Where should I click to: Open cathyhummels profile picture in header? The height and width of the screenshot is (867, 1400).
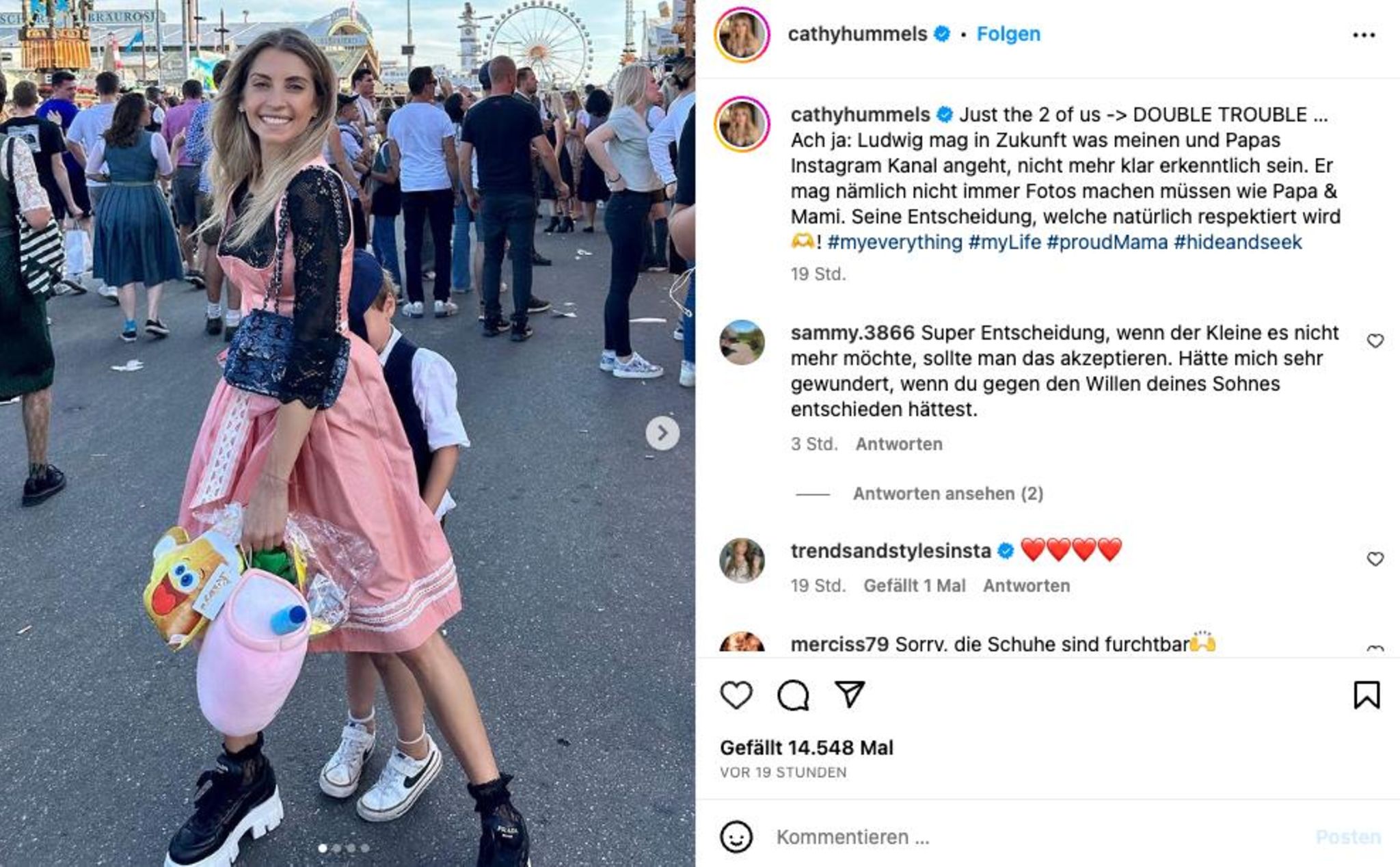[742, 34]
